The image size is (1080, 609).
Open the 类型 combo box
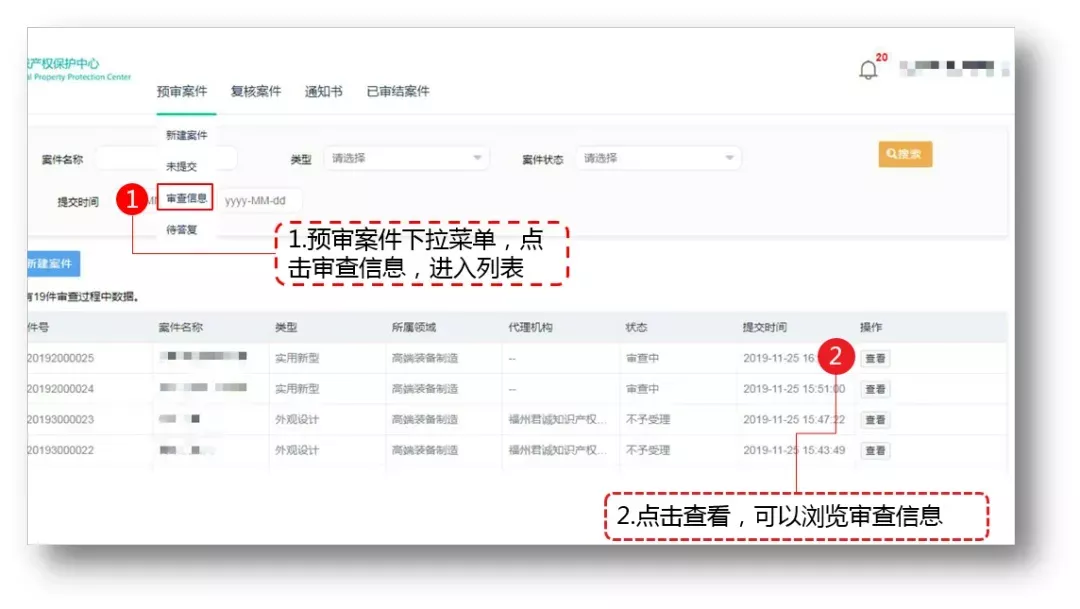[x=405, y=158]
